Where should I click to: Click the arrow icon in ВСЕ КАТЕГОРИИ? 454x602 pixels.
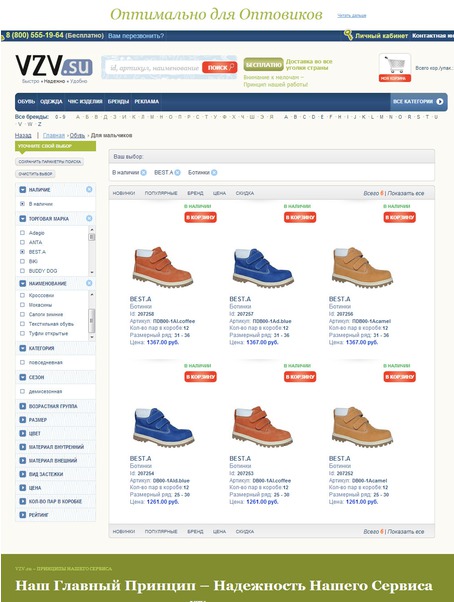[440, 102]
